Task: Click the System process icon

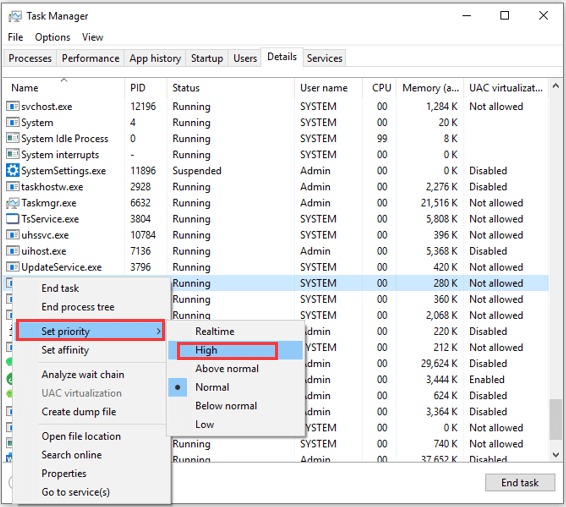Action: point(13,122)
